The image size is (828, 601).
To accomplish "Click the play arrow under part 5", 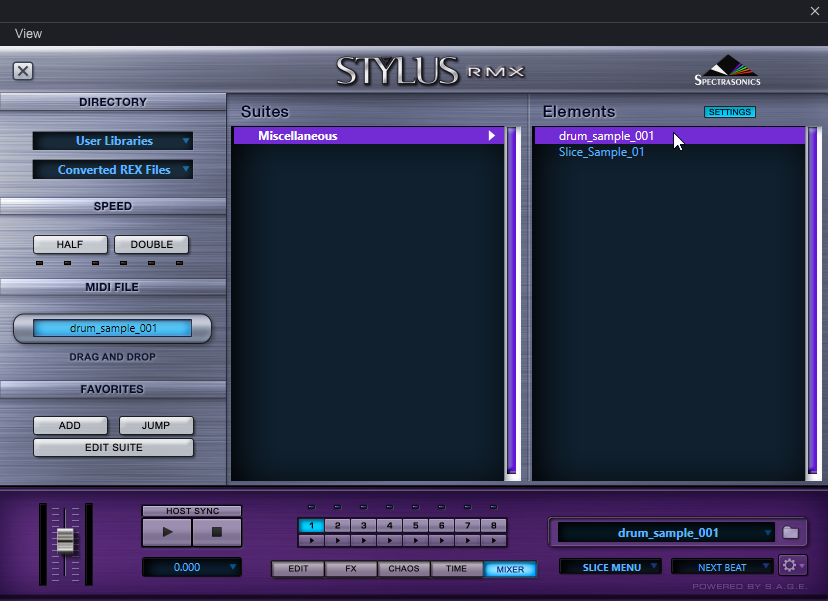I will coord(416,540).
